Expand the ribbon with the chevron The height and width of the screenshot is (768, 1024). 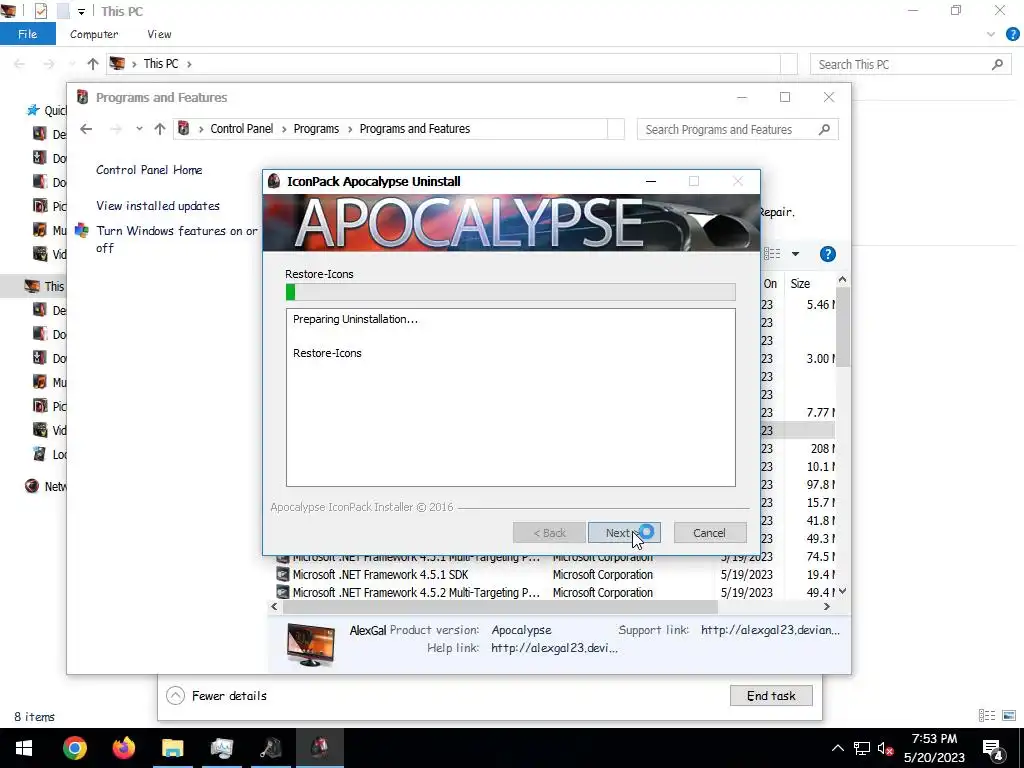pyautogui.click(x=991, y=35)
